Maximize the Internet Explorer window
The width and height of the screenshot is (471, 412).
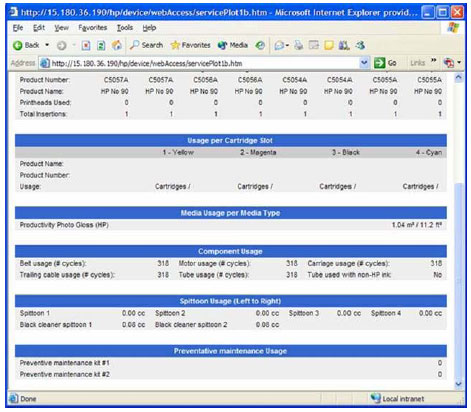[x=442, y=13]
